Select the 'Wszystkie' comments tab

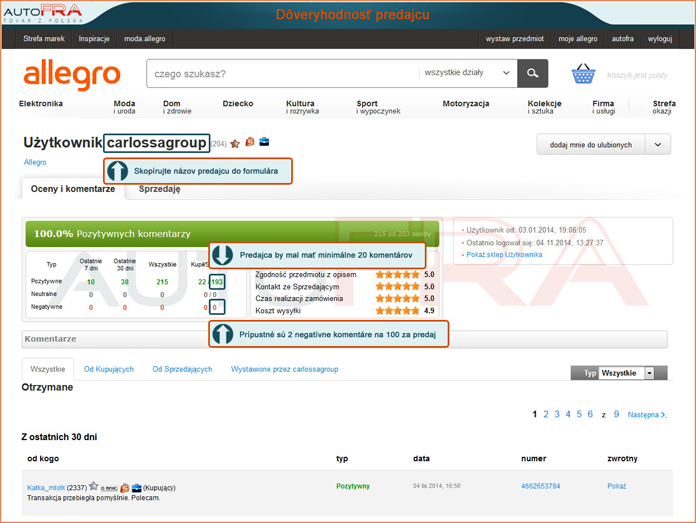48,369
